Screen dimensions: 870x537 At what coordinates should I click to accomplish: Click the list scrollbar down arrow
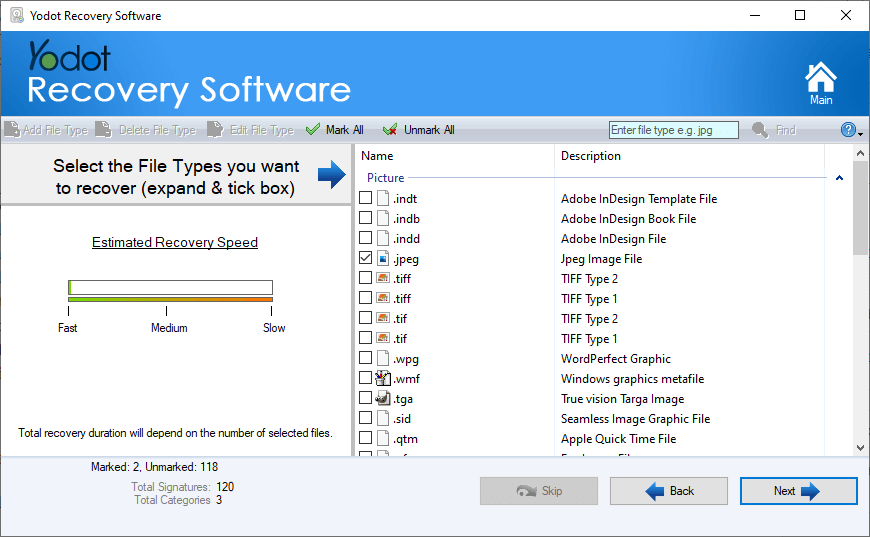tap(861, 448)
